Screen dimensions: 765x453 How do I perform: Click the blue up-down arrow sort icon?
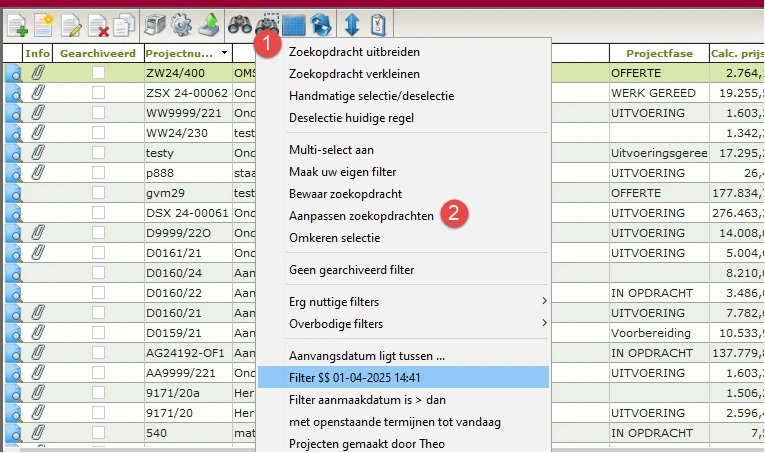pos(353,24)
